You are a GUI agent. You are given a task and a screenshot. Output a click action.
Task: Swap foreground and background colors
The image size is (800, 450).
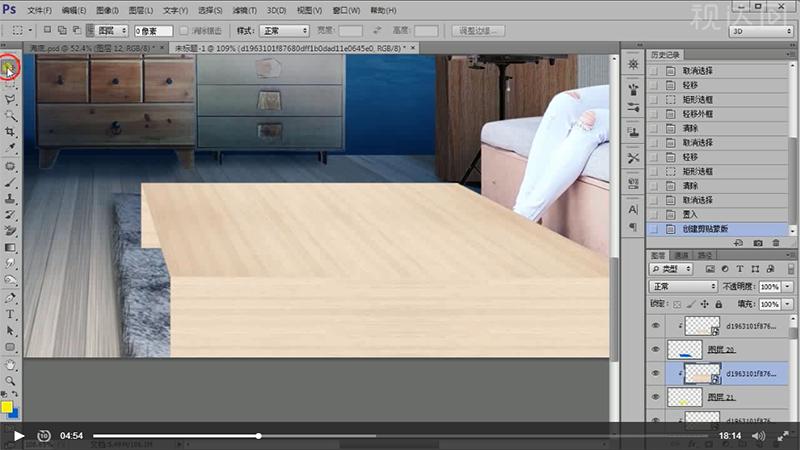(x=15, y=394)
